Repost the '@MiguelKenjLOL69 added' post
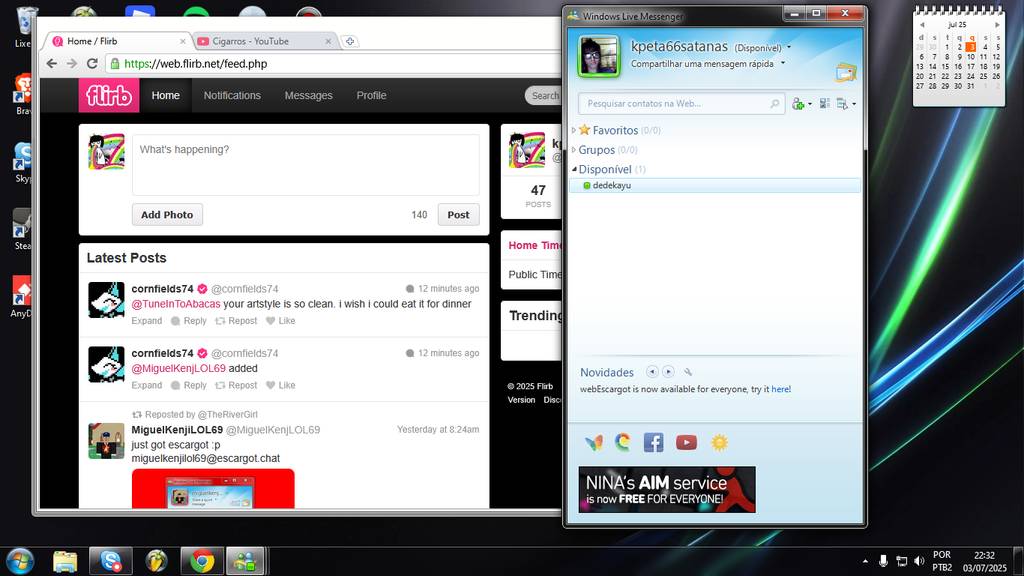This screenshot has height=576, width=1024. [x=236, y=385]
